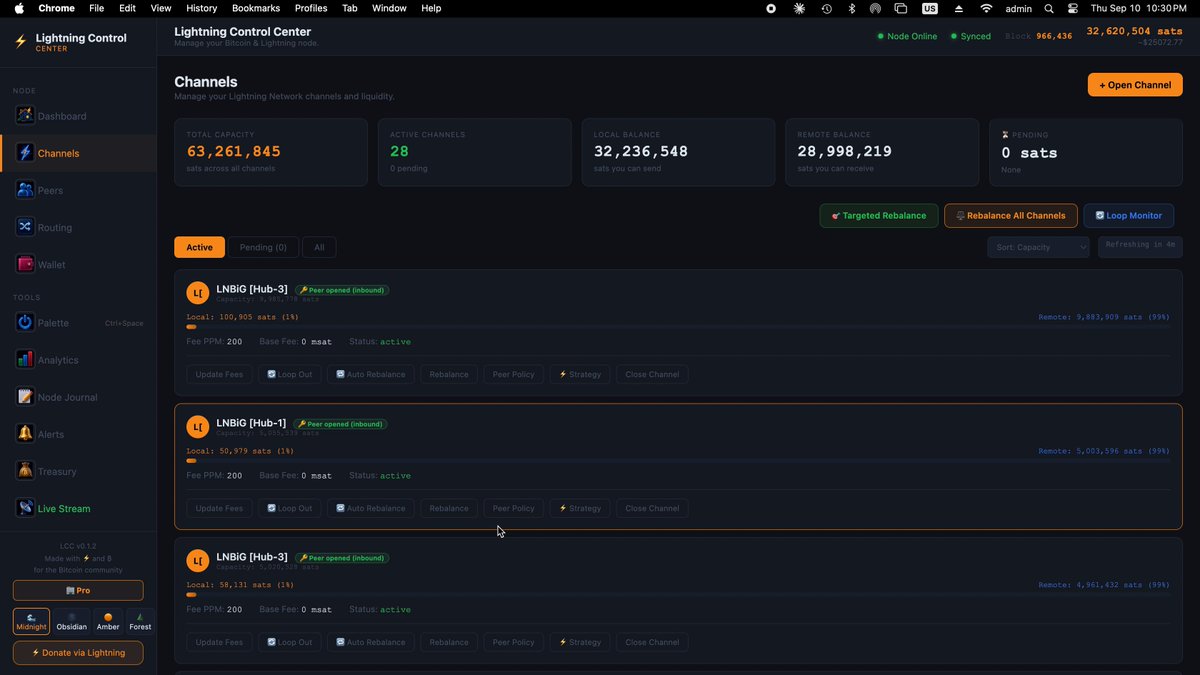Click Close Channel for LNBiG [Hub-1]
The width and height of the screenshot is (1200, 675).
tap(652, 508)
